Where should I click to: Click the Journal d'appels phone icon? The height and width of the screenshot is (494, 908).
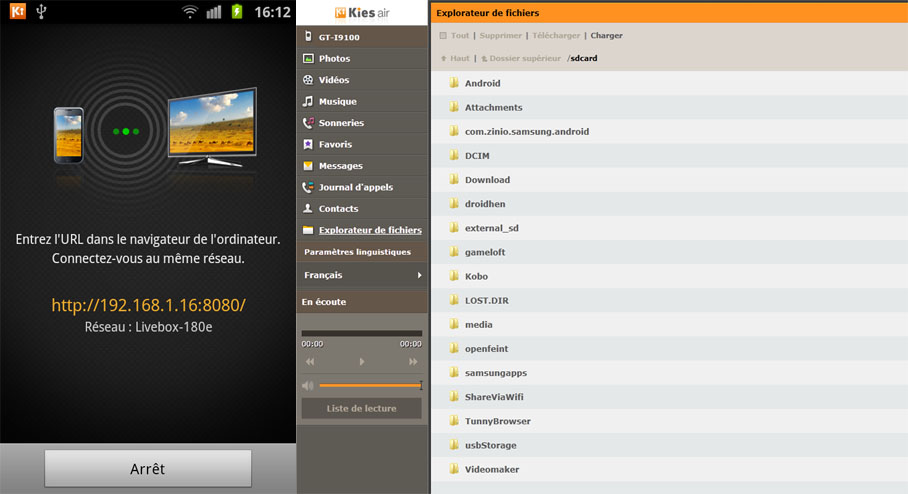308,186
